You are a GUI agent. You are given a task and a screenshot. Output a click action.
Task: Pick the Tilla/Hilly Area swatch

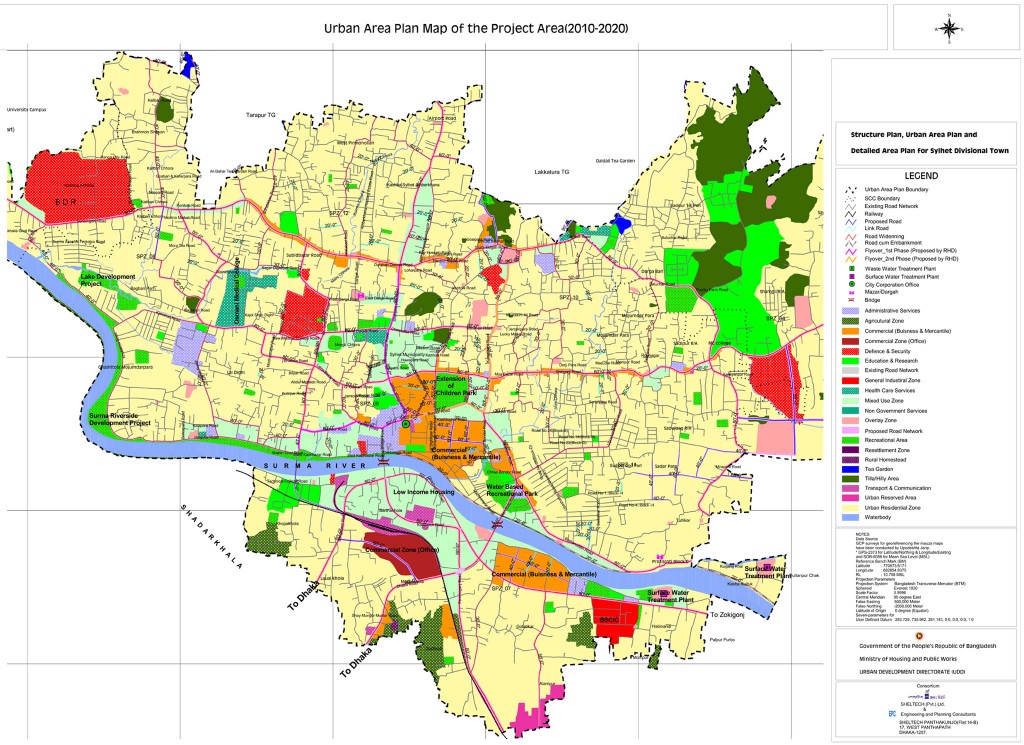[x=851, y=479]
